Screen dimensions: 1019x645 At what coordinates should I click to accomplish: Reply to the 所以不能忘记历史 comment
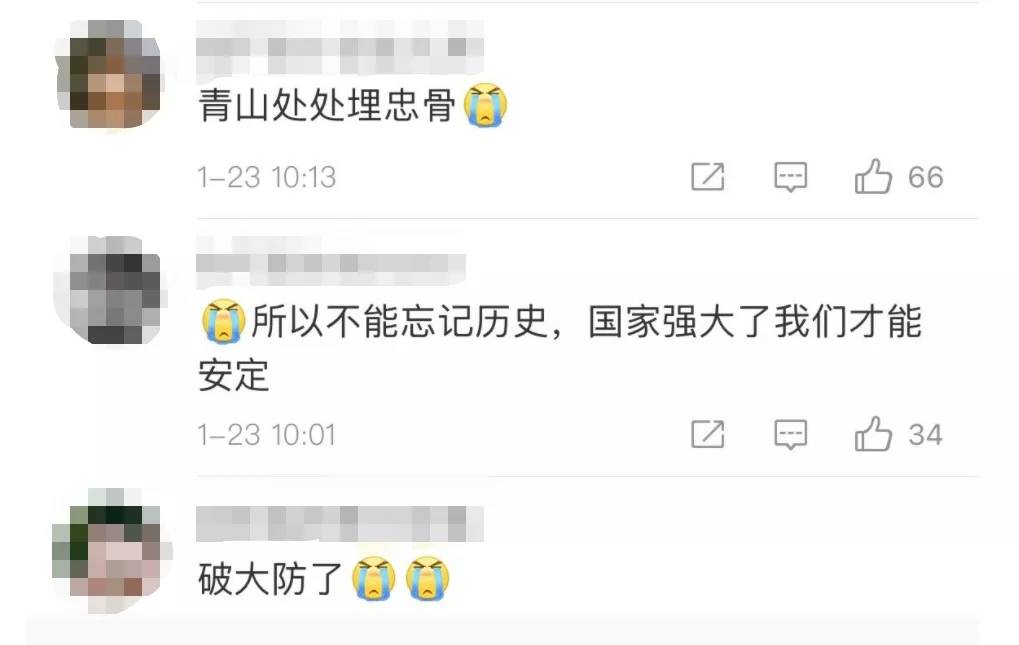(x=790, y=434)
